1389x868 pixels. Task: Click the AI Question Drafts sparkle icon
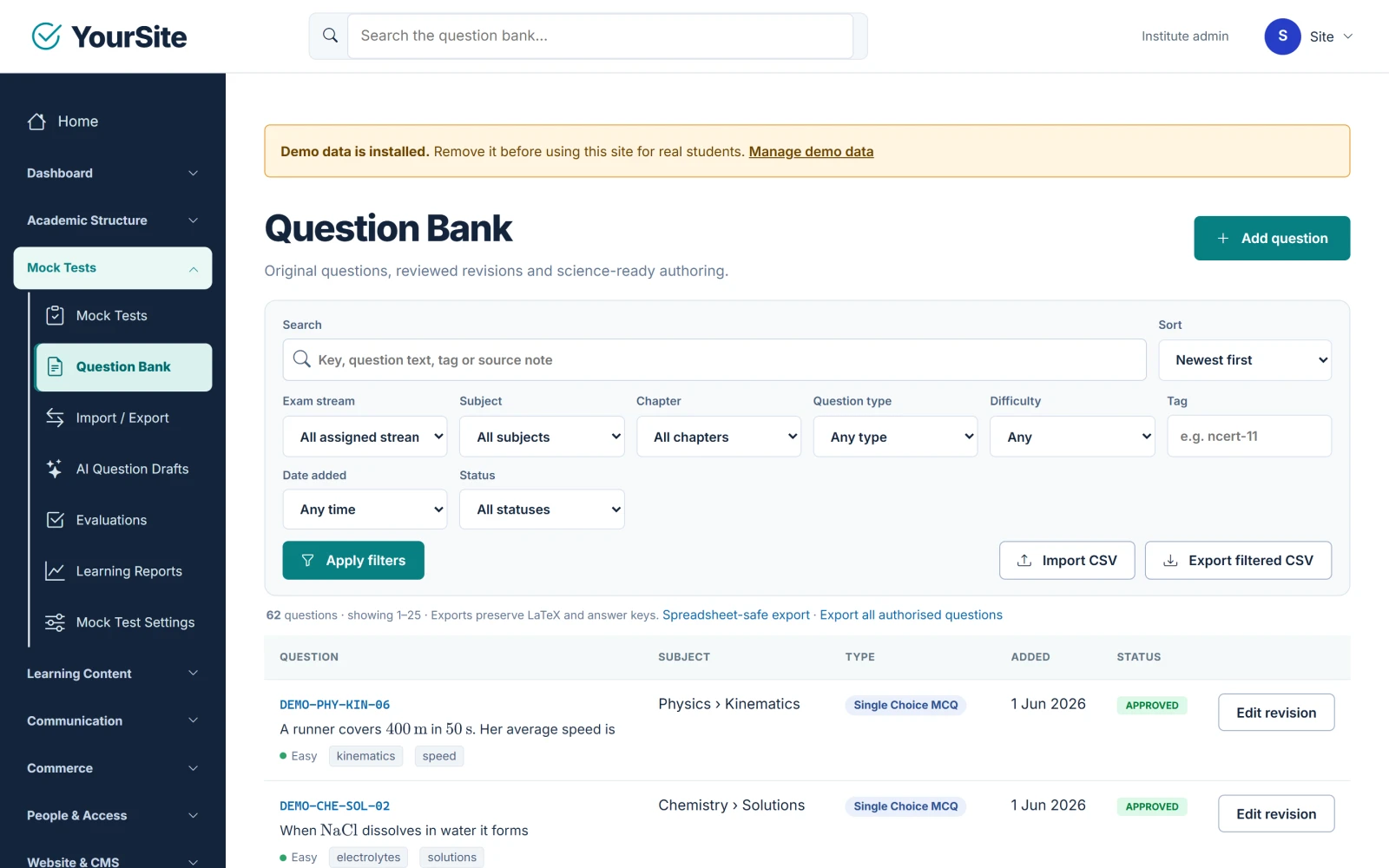(55, 469)
